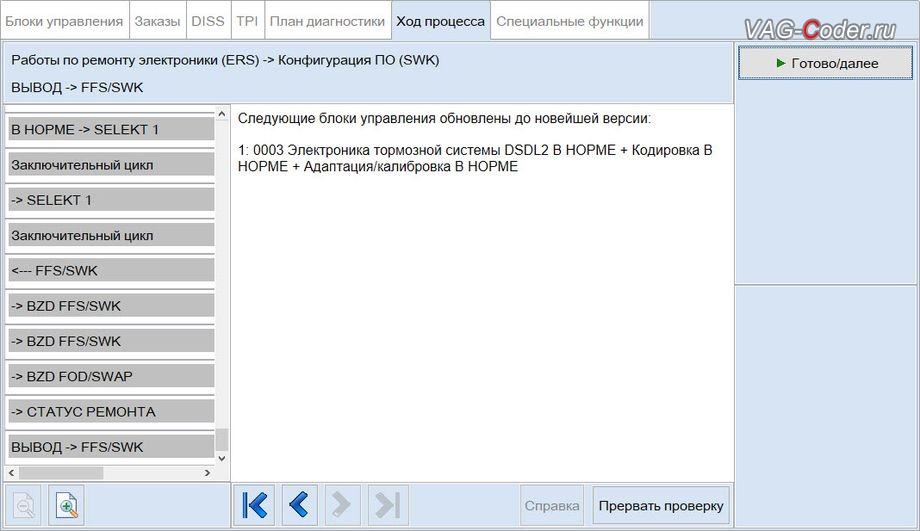The width and height of the screenshot is (920, 531).
Task: Open the Специальные функции tab
Action: point(569,21)
